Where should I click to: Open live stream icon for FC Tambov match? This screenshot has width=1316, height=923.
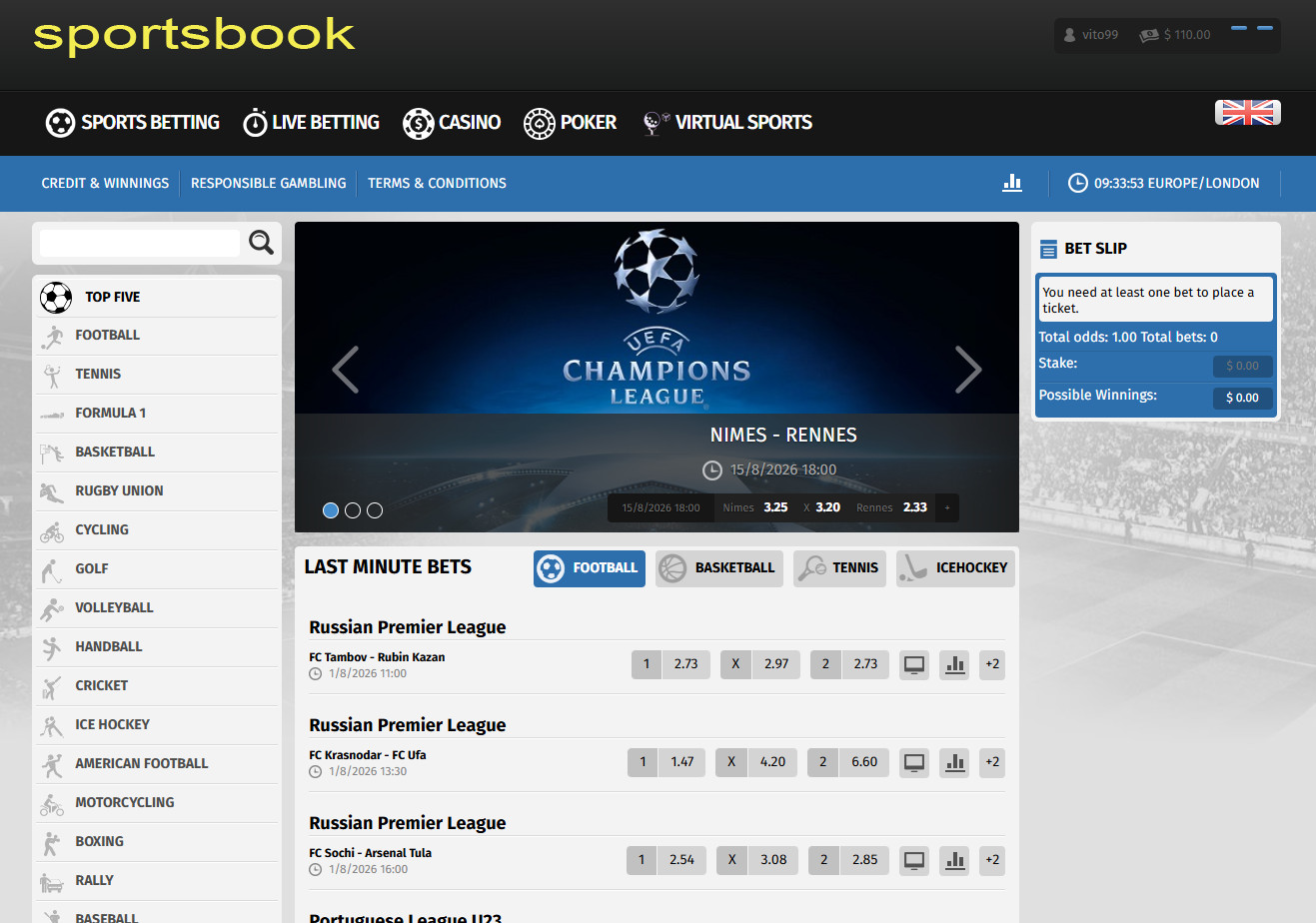point(914,664)
